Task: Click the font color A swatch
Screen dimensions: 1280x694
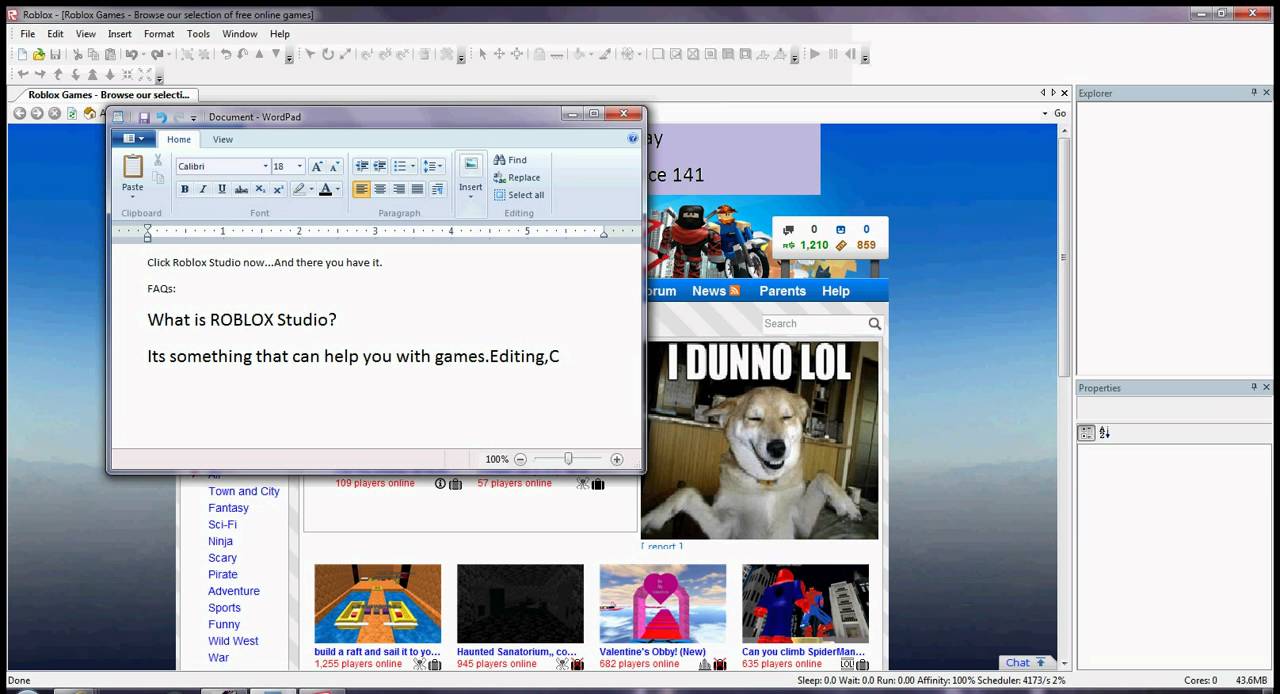Action: point(325,189)
